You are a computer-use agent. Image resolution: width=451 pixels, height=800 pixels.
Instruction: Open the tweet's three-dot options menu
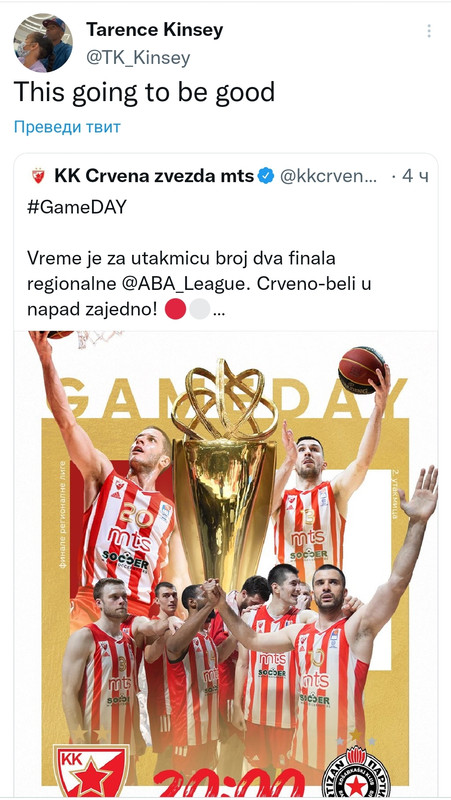click(x=429, y=31)
